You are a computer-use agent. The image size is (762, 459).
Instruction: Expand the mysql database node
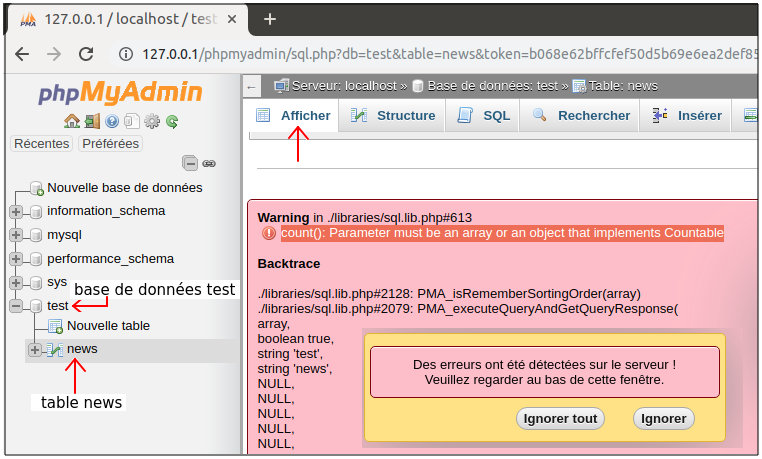[16, 235]
